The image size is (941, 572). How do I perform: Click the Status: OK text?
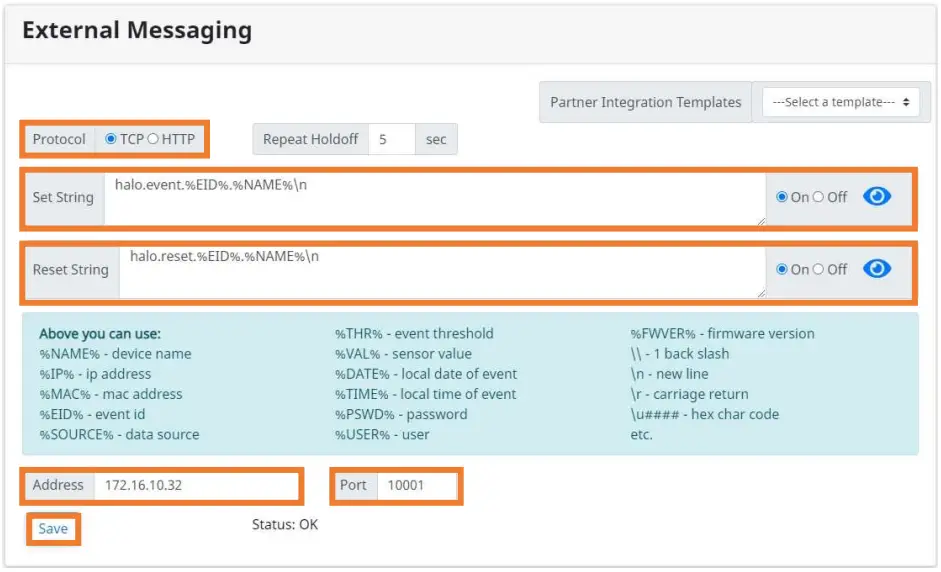coord(285,524)
